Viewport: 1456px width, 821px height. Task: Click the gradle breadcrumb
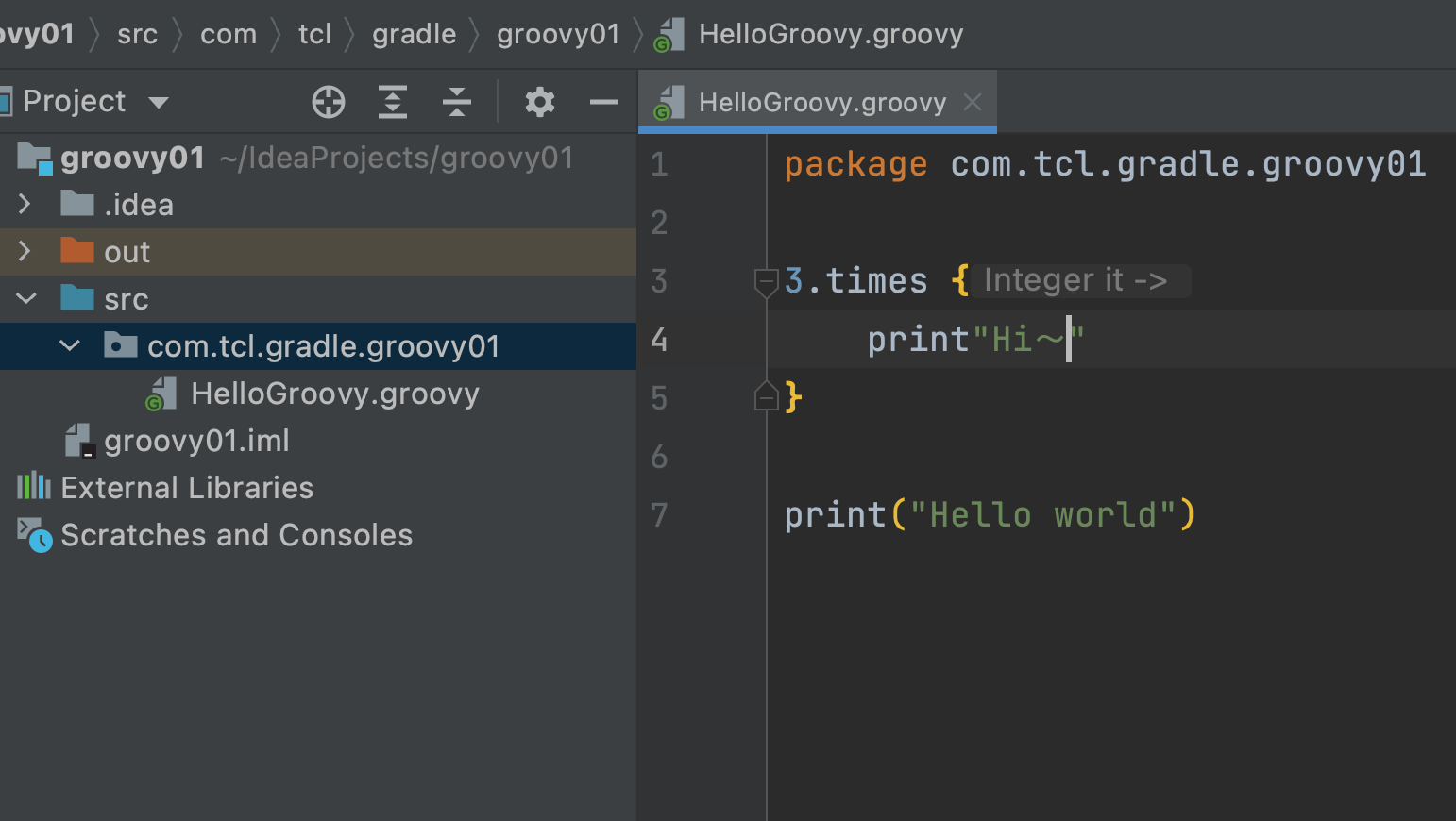pos(414,34)
